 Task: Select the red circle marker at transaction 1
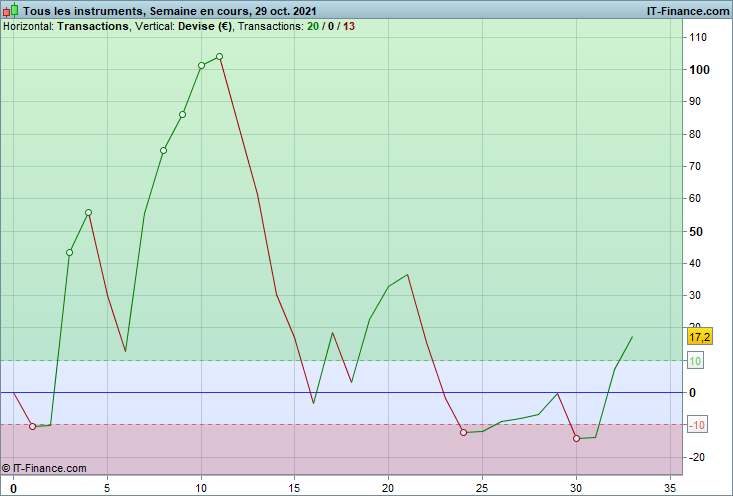(32, 426)
